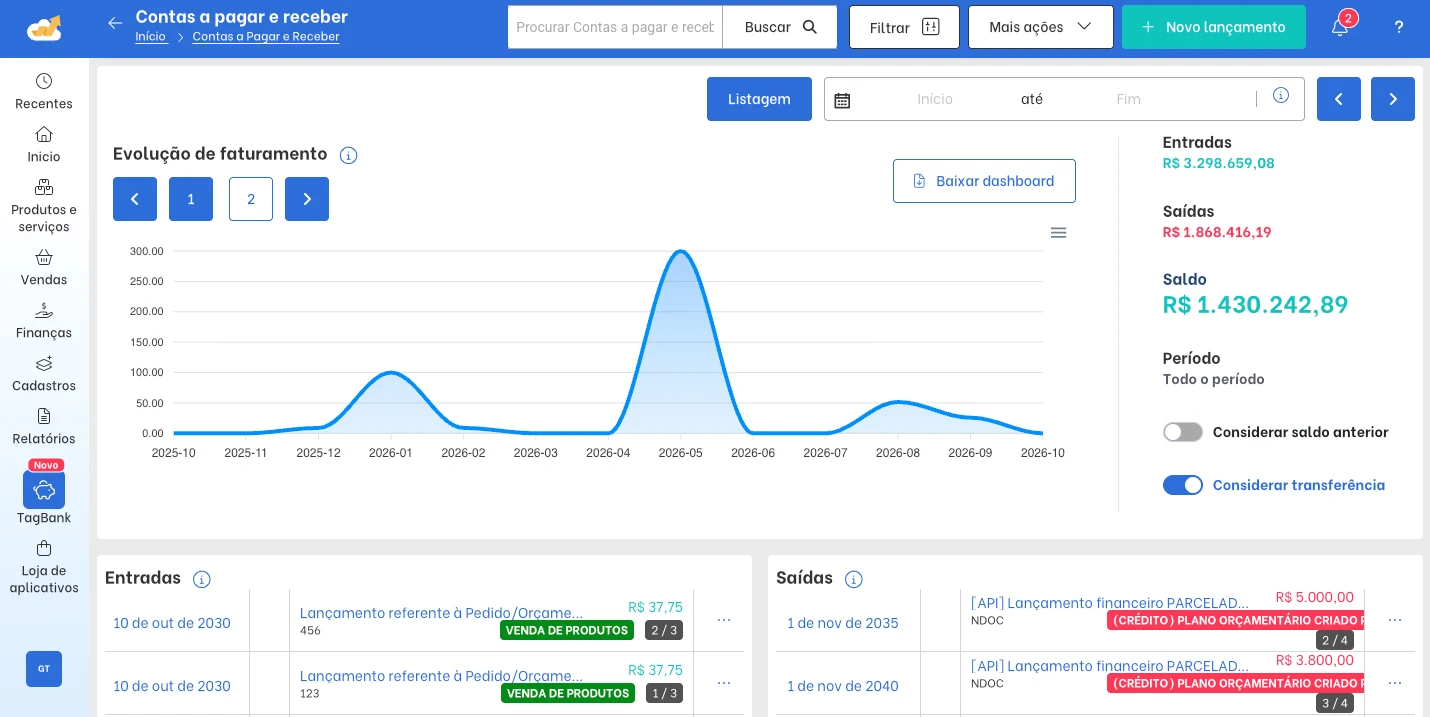
Task: Open Loja de aplicativos in sidebar
Action: 44,567
